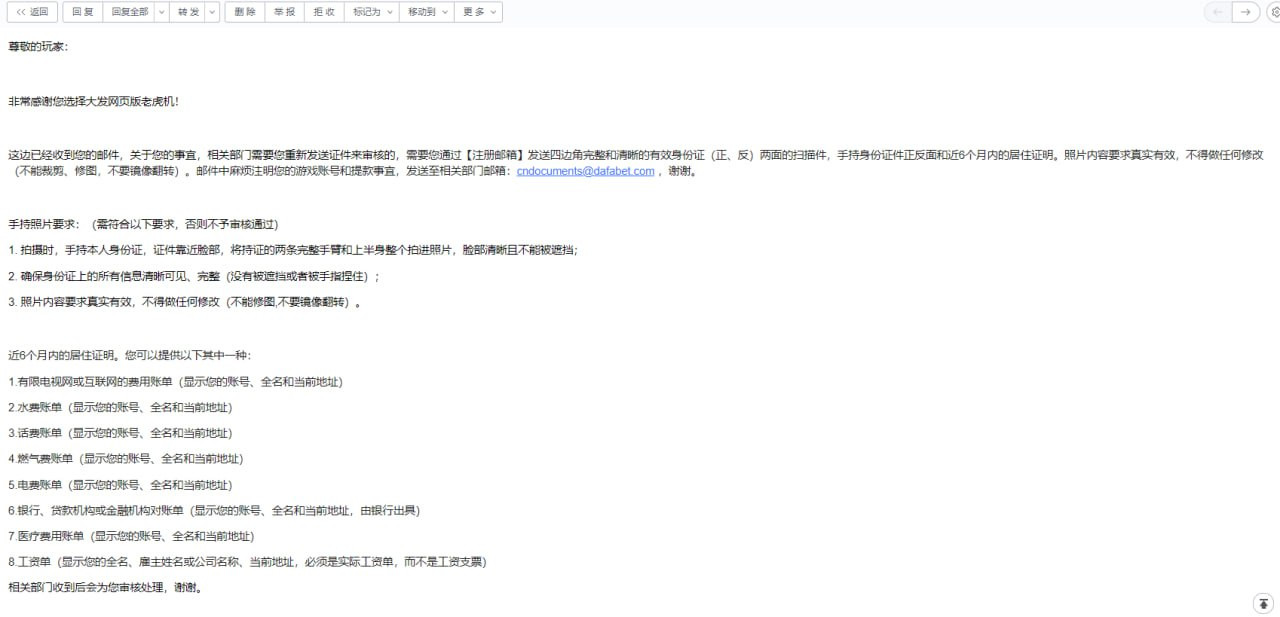Reject the sender with 拒收
Screen dimensions: 1280x617
pyautogui.click(x=324, y=12)
